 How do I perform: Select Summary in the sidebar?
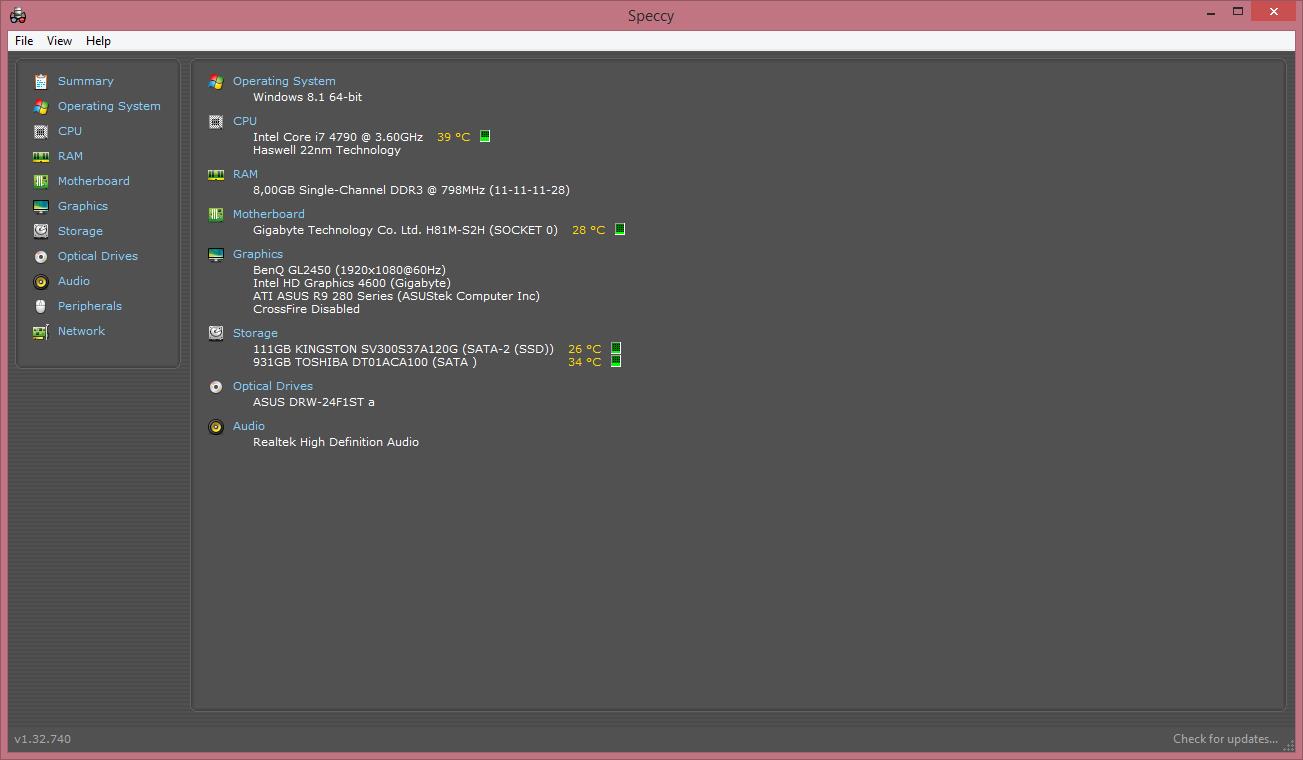(x=86, y=81)
